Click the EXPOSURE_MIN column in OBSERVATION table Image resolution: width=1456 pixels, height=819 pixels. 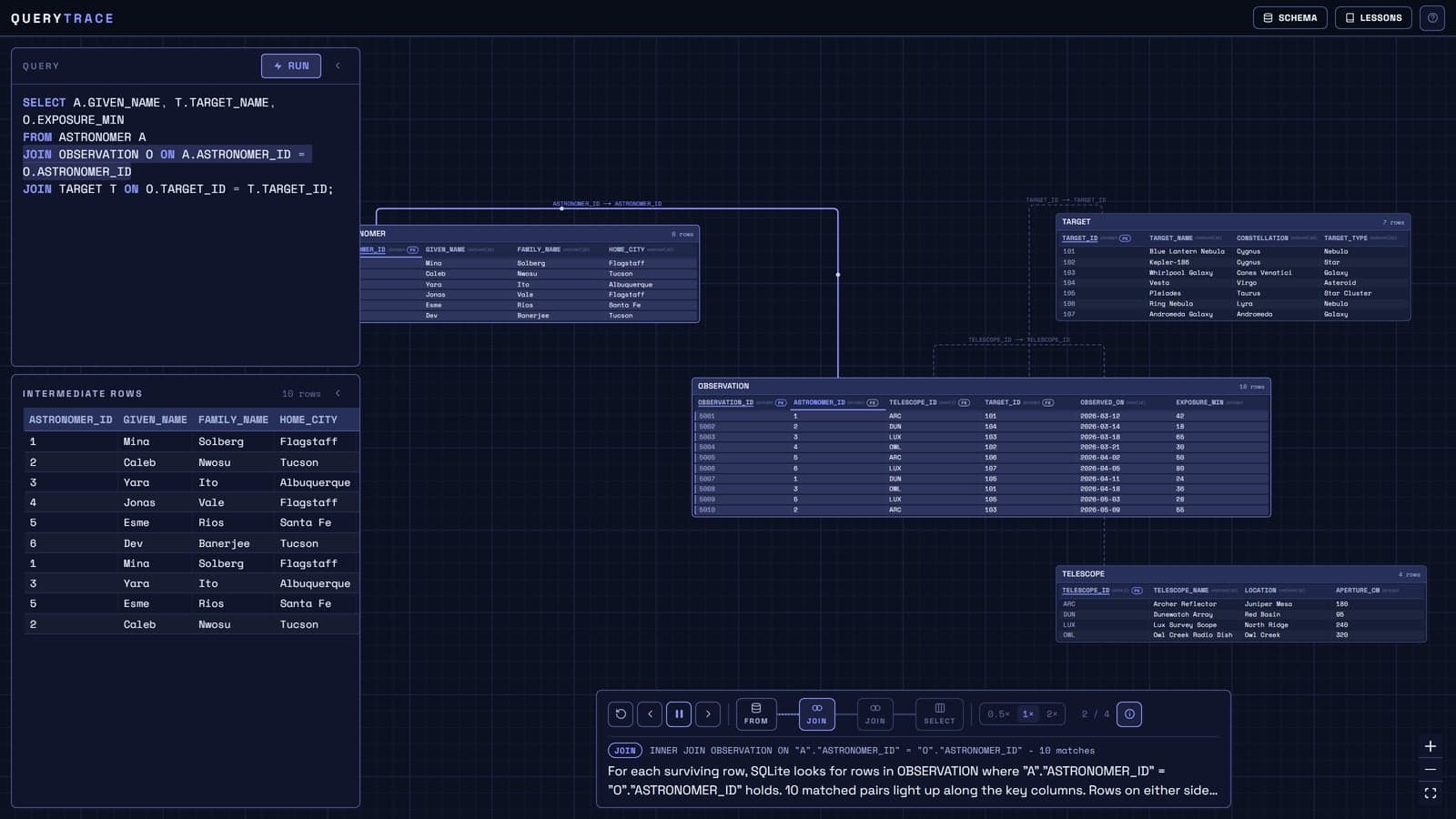(1199, 402)
